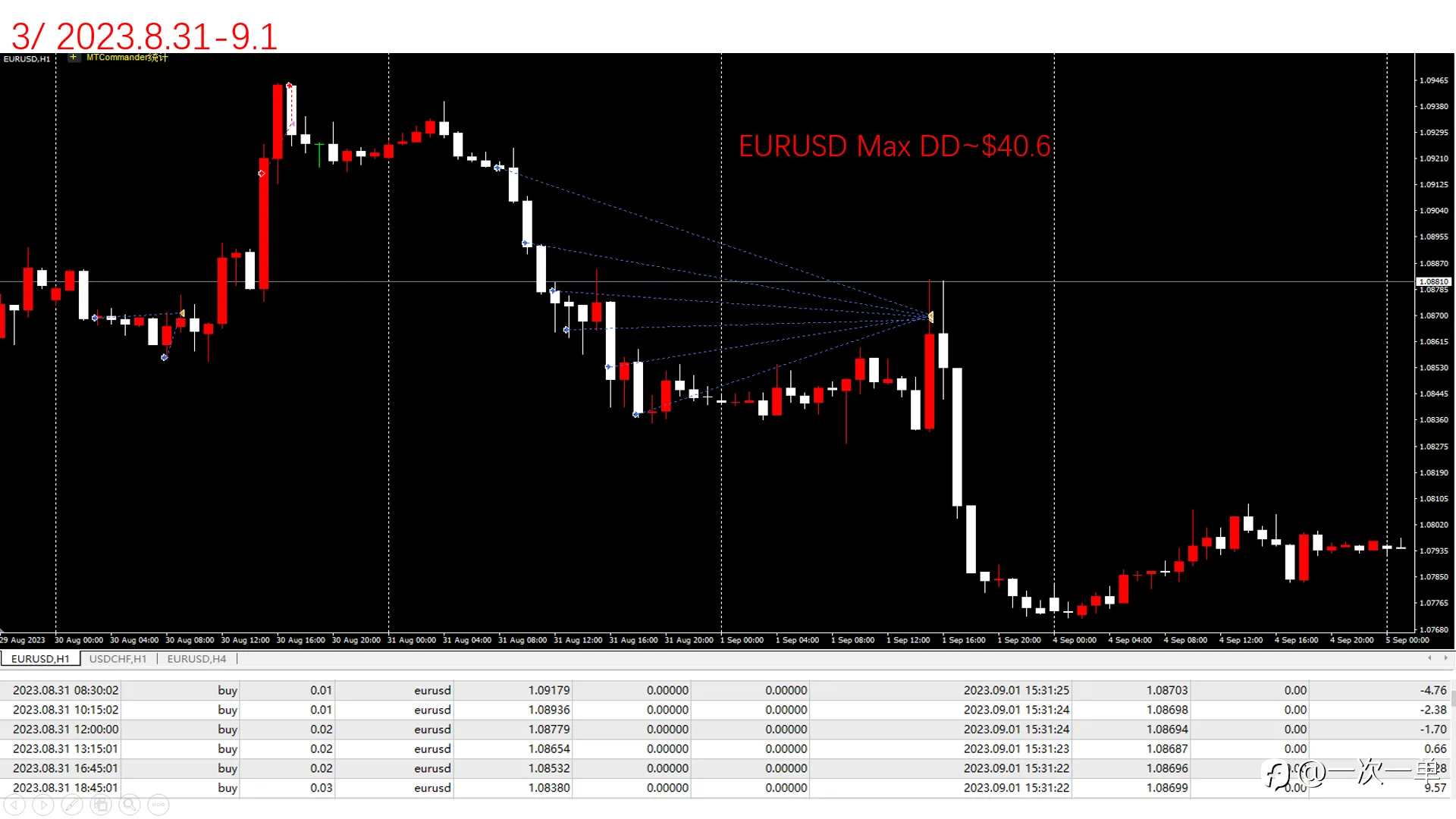
Task: Expand the MTCommander plus button
Action: (x=73, y=57)
